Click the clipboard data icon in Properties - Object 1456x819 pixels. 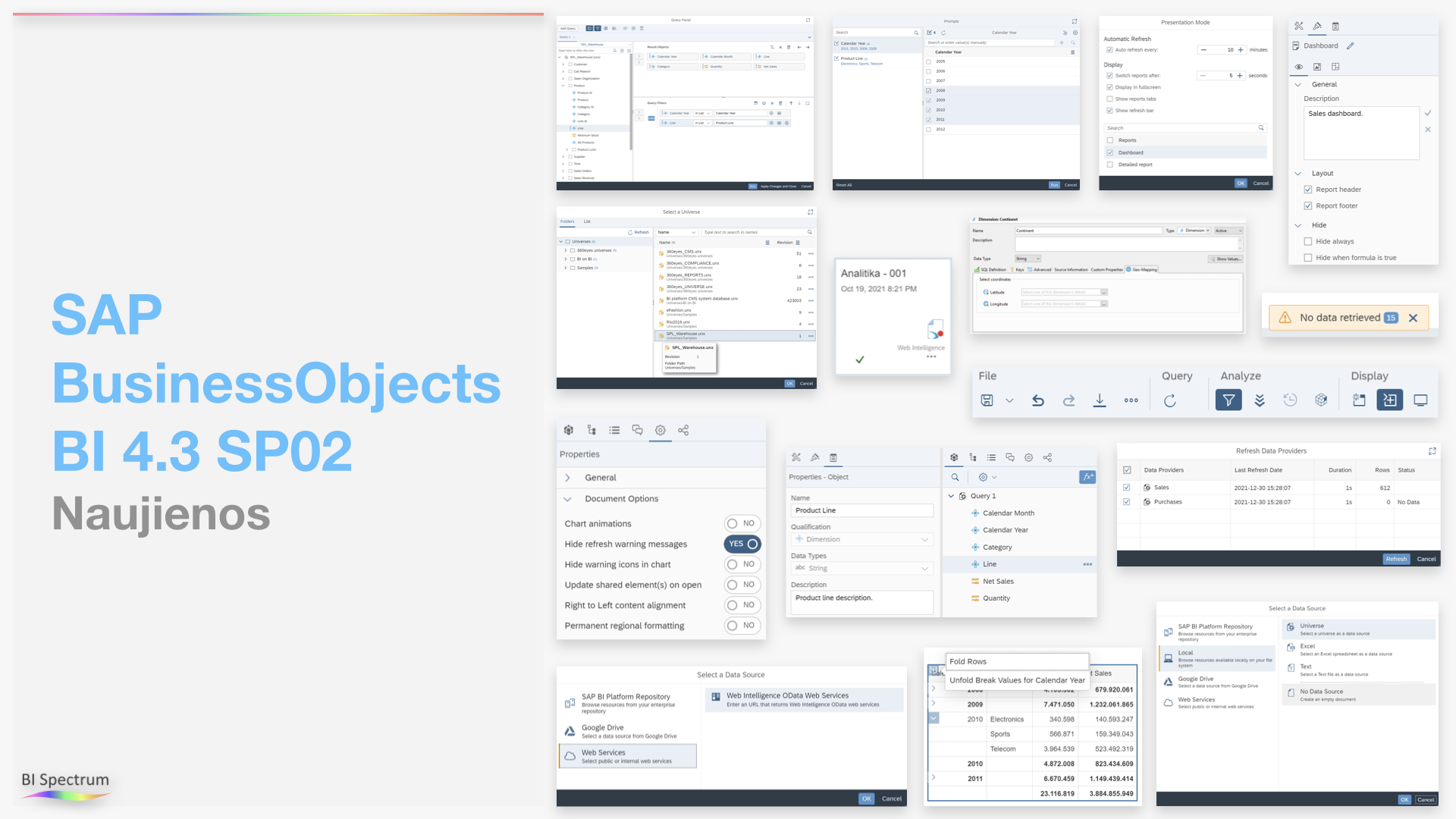coord(833,457)
